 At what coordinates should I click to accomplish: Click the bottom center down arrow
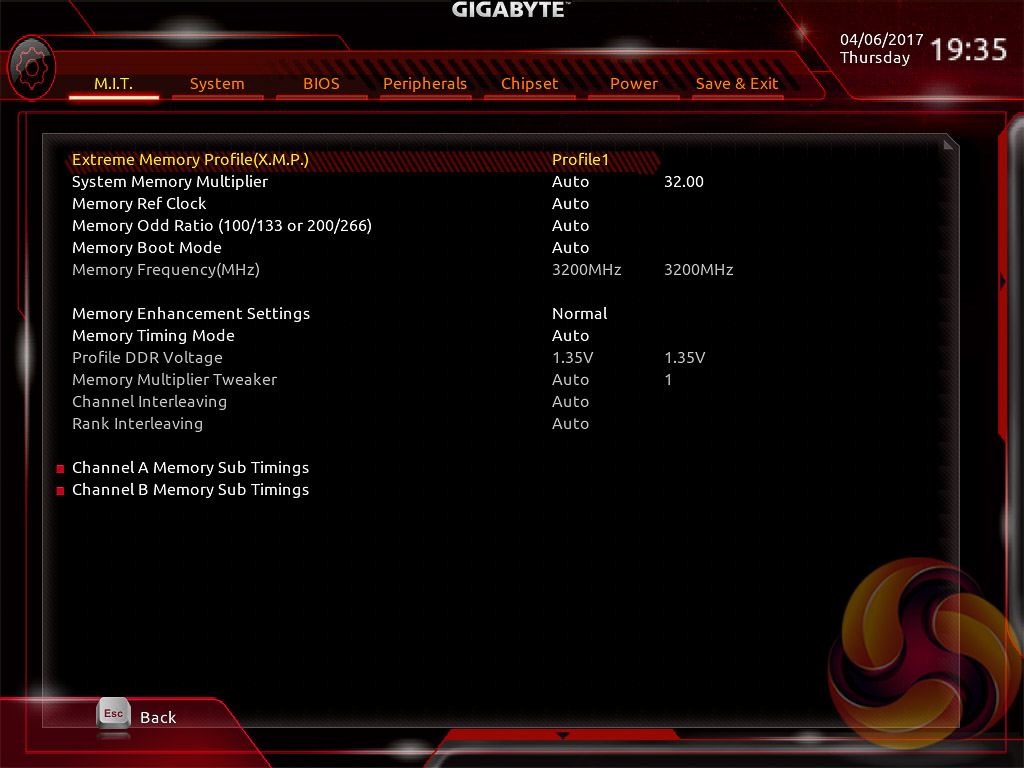click(x=563, y=736)
